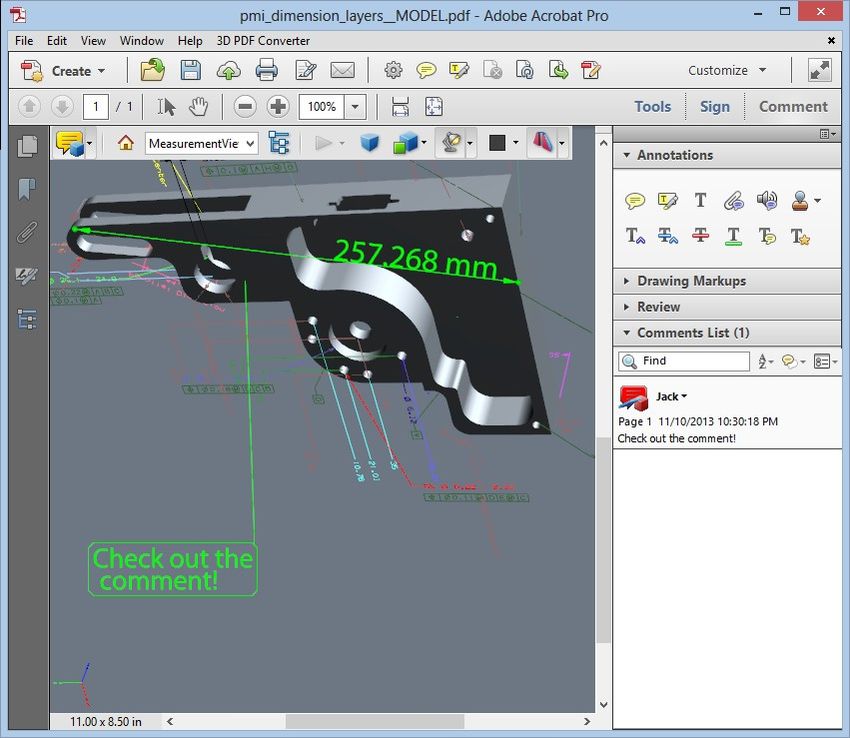Pick the attach file paperclip annotation tool
This screenshot has height=738, width=850.
733,201
